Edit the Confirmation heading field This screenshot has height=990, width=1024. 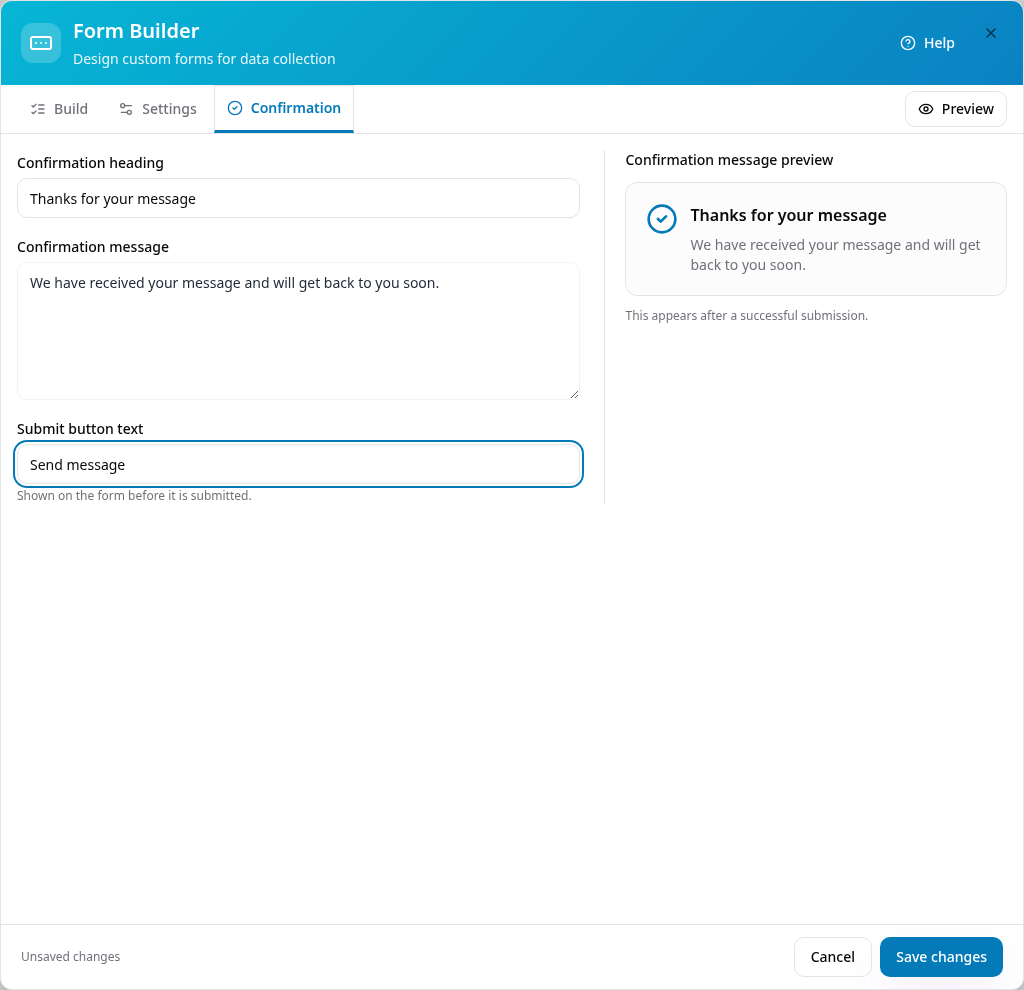click(298, 199)
